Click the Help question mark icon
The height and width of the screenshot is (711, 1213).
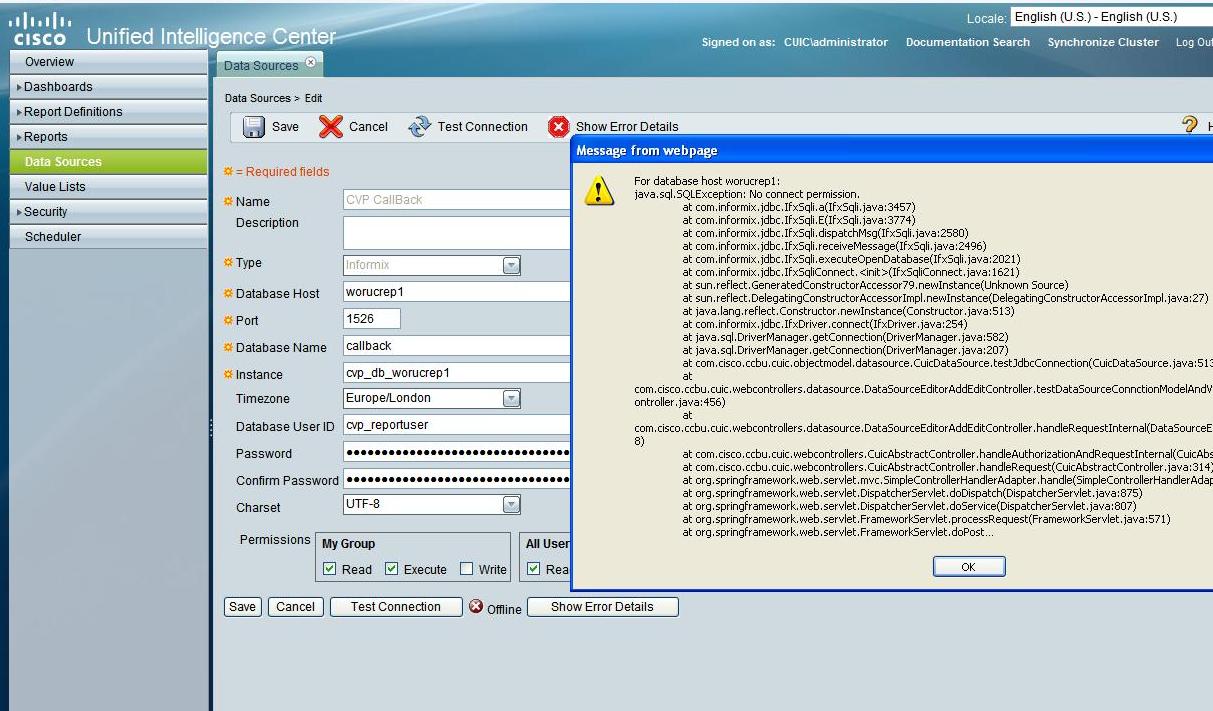tap(1191, 126)
